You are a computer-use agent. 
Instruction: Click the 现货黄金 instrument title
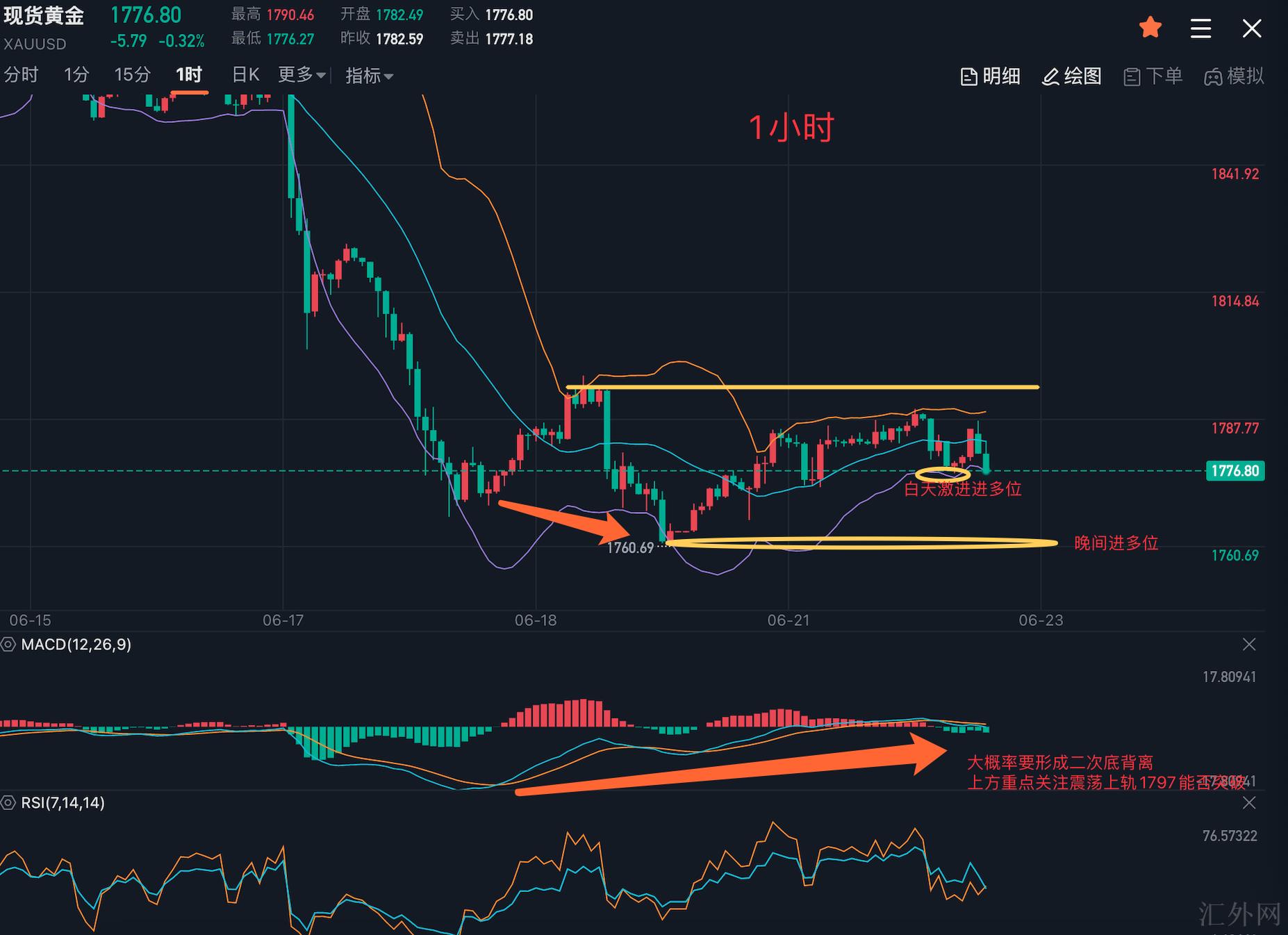tap(44, 15)
